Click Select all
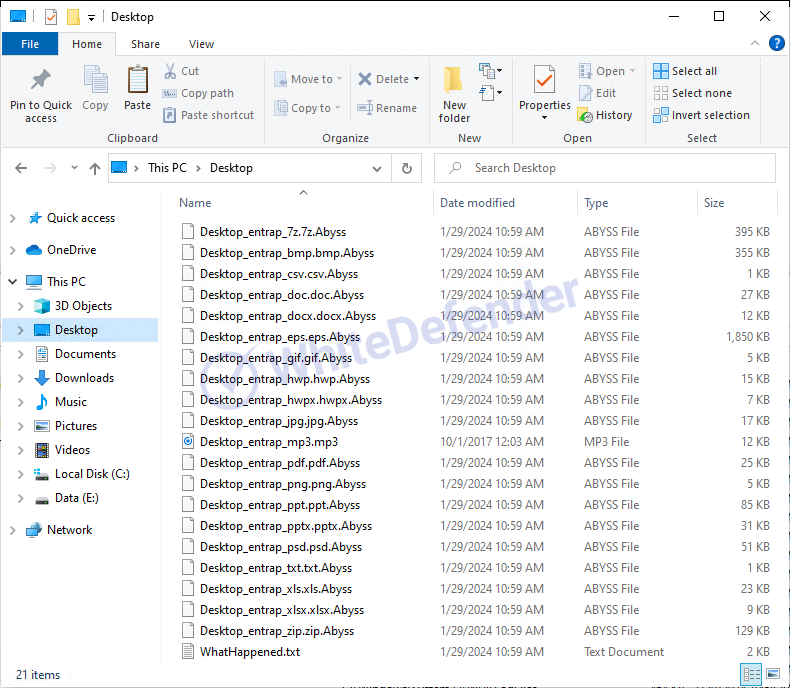 pos(685,71)
